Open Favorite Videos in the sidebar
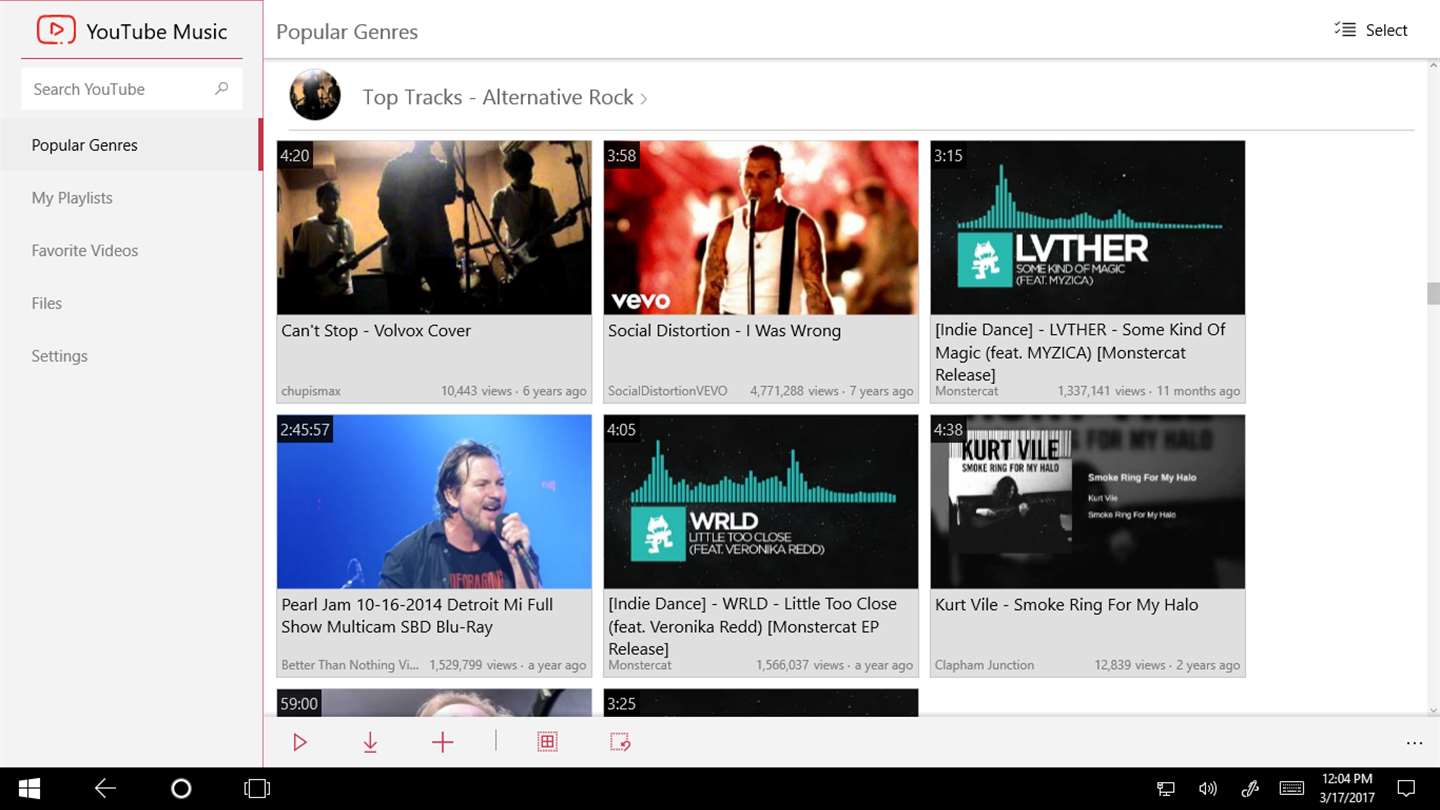1440x810 pixels. tap(131, 251)
